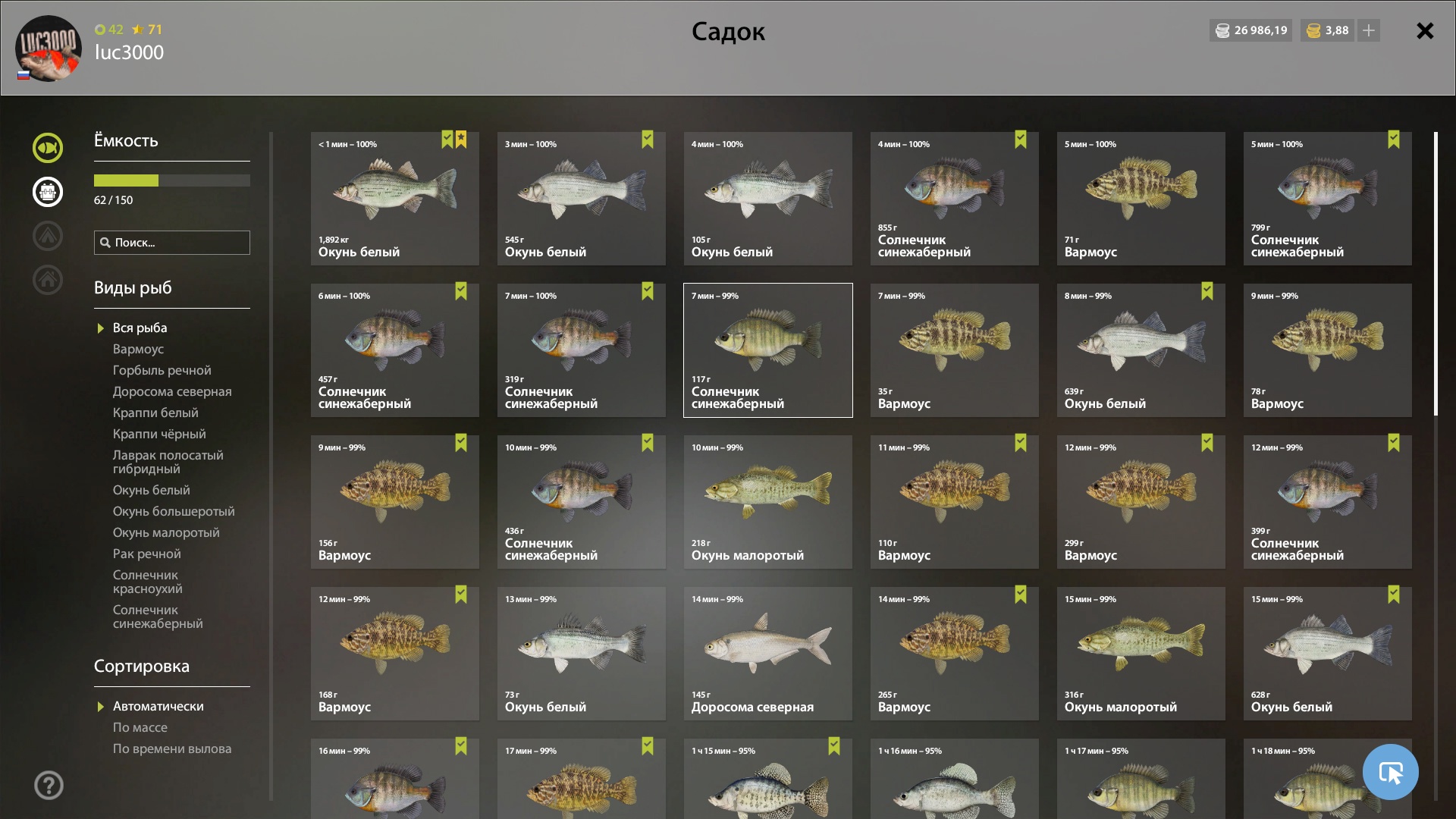Image resolution: width=1456 pixels, height=819 pixels.
Task: Filter by Краппи чёрный species
Action: (x=159, y=434)
